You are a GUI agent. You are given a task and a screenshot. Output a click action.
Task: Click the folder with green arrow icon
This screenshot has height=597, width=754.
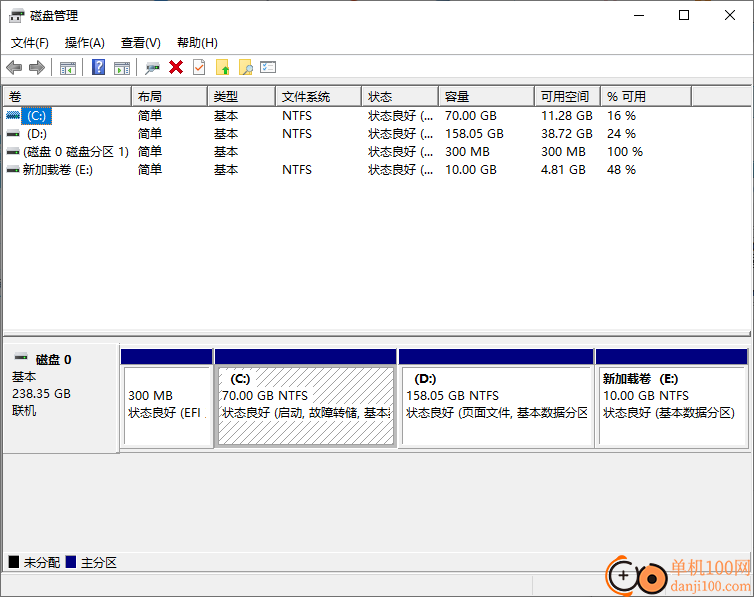[223, 67]
